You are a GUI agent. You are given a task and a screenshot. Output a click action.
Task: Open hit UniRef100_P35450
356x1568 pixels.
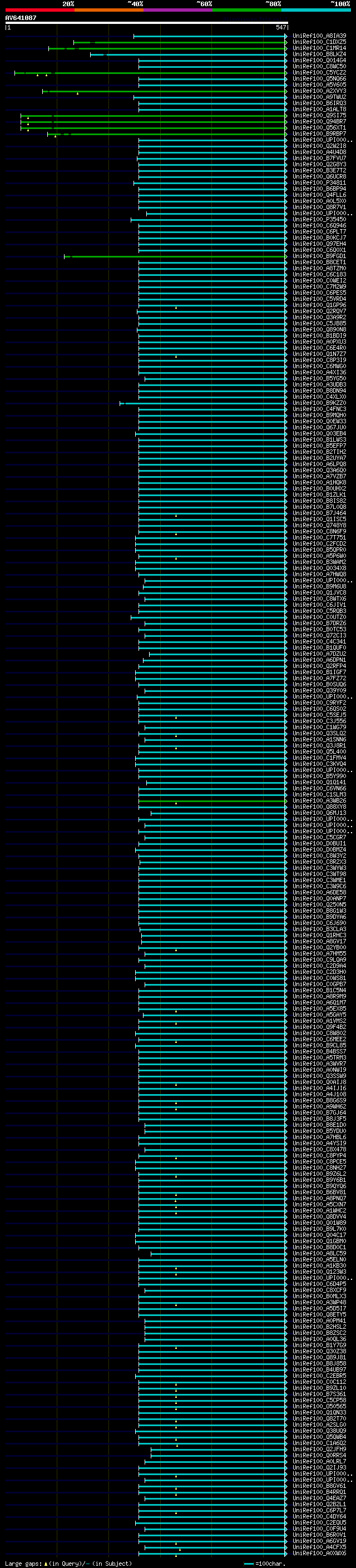319,219
